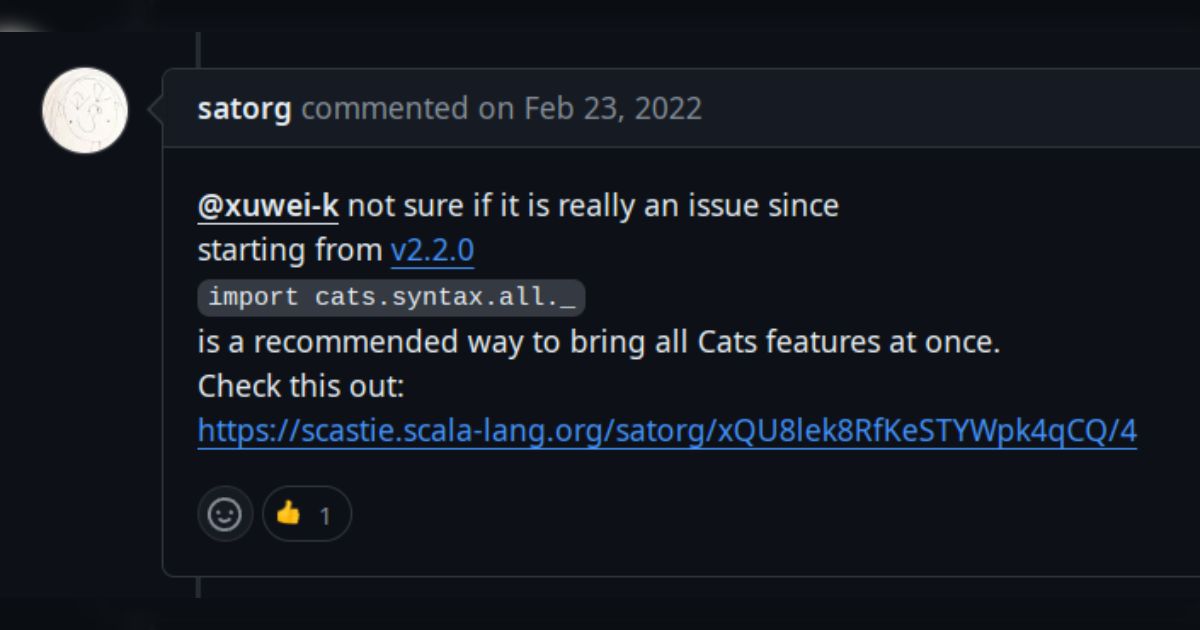Click empty header area right of the date
This screenshot has height=630, width=1200.
950,108
